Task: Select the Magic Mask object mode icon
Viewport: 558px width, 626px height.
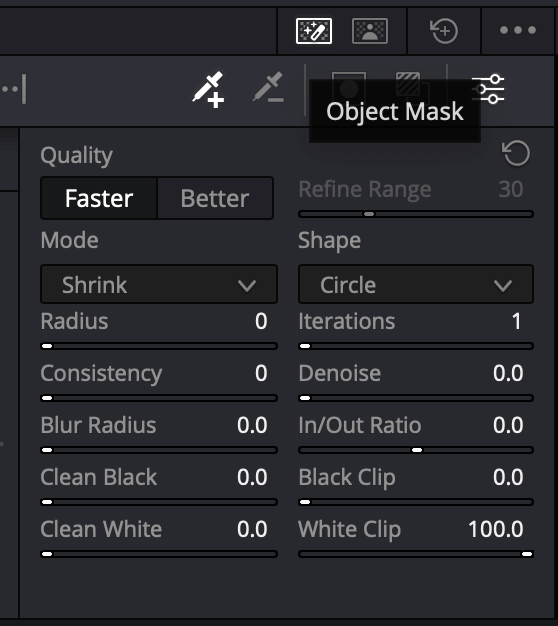Action: (314, 31)
